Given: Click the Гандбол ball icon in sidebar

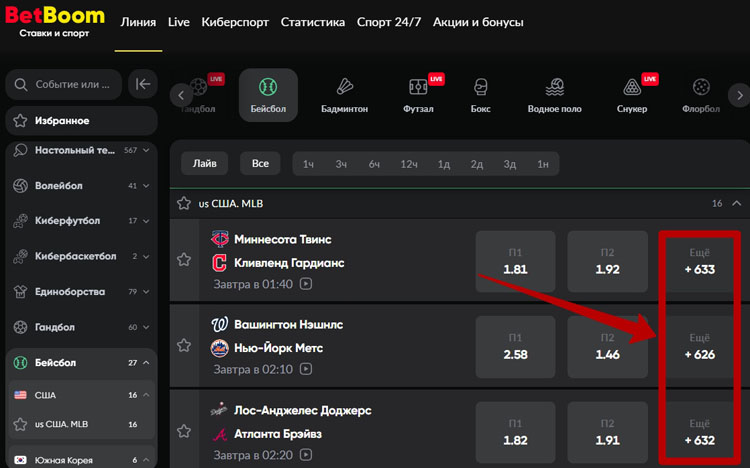Looking at the screenshot, I should (x=20, y=327).
